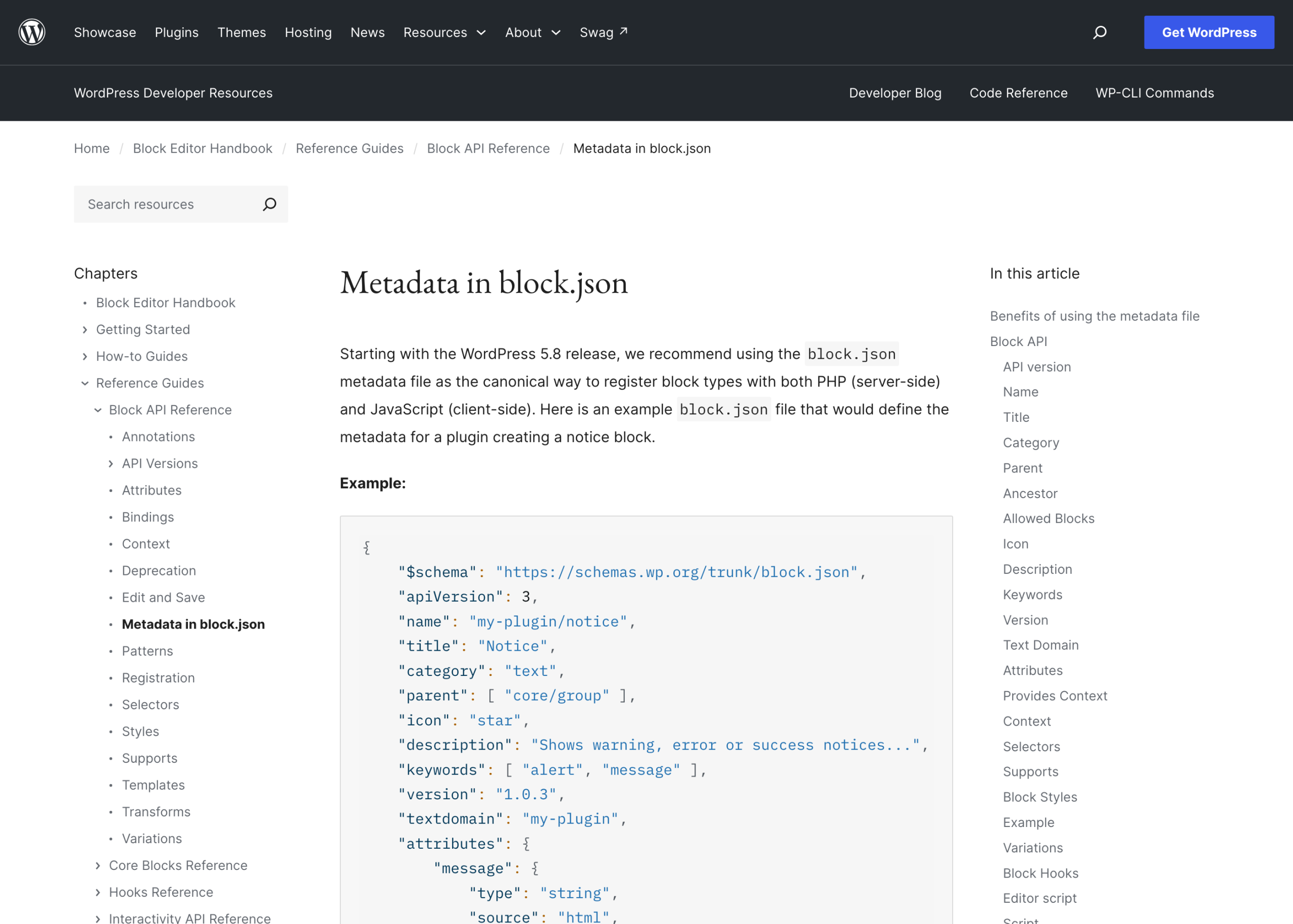Open the Annotations chapter page
Viewport: 1293px width, 924px height.
pyautogui.click(x=159, y=437)
